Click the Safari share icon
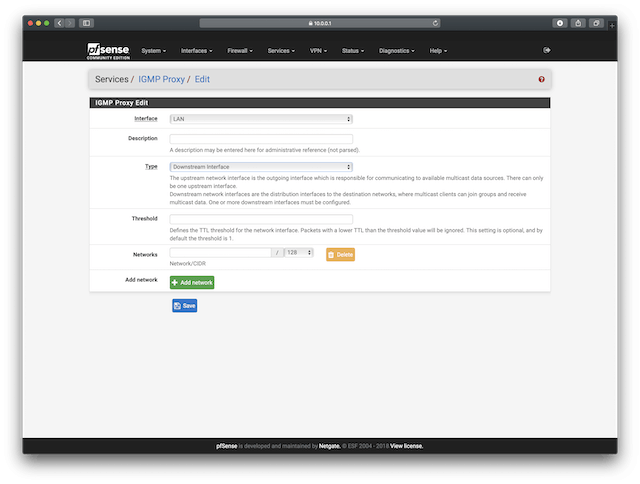 click(578, 23)
